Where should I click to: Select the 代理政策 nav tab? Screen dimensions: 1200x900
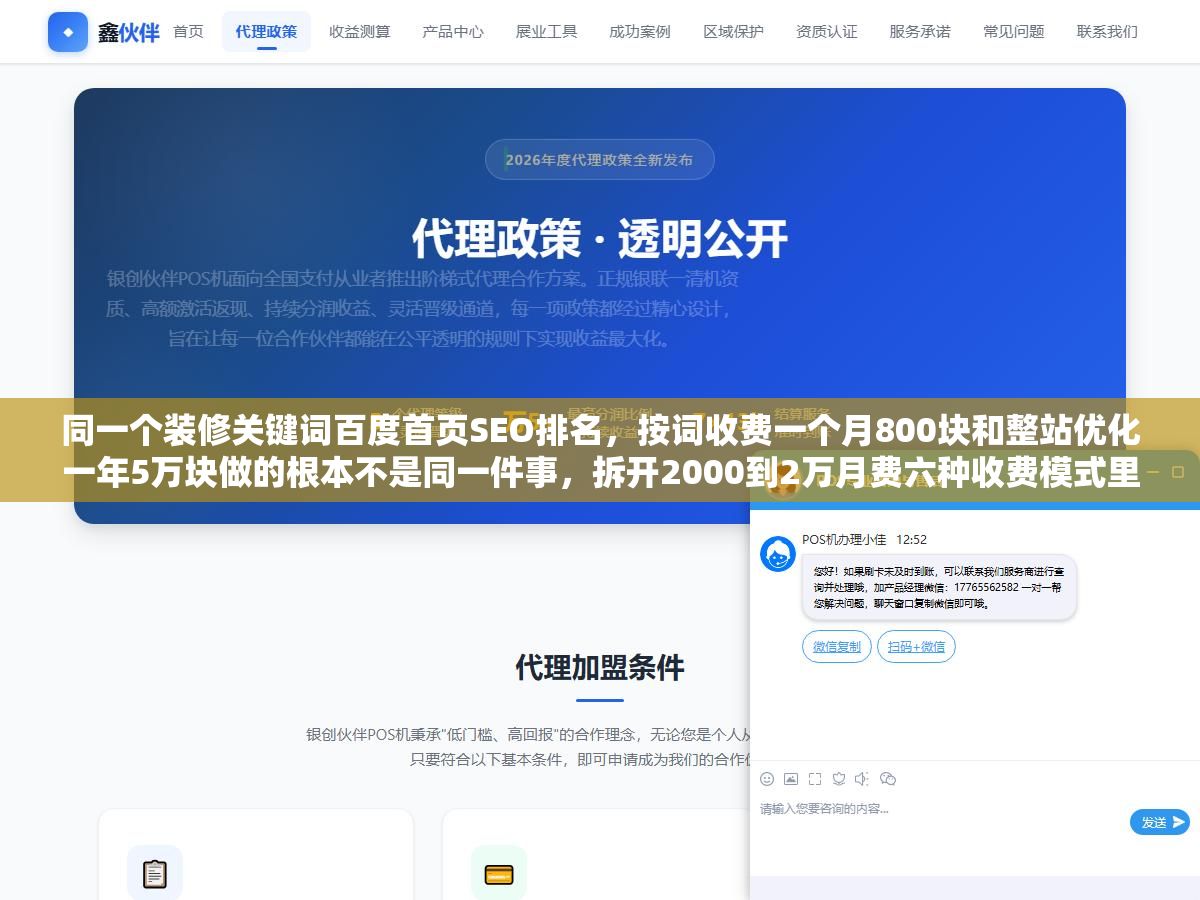(266, 32)
